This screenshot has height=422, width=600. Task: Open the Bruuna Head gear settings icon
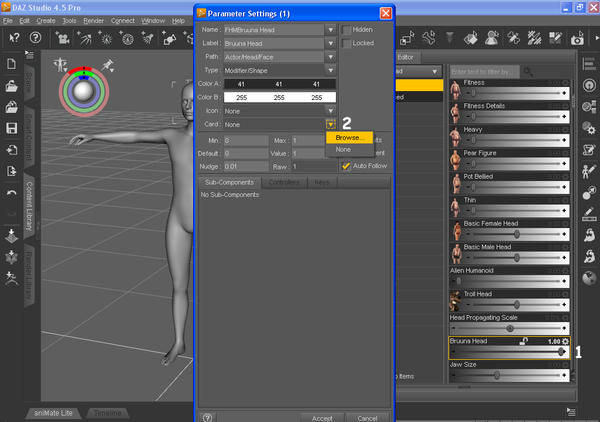pyautogui.click(x=565, y=341)
